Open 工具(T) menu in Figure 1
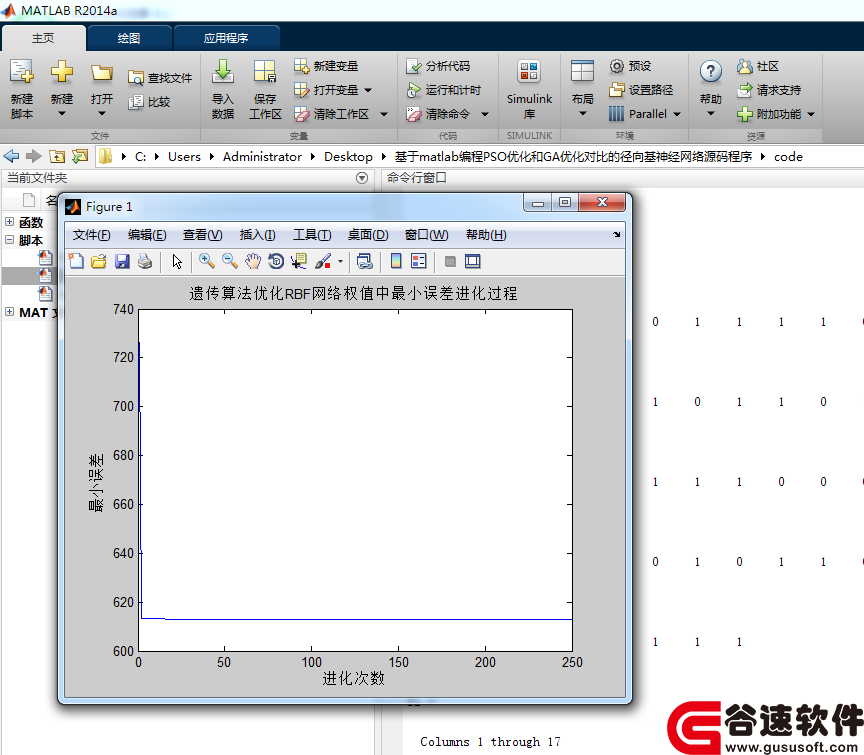This screenshot has height=755, width=864. tap(312, 235)
